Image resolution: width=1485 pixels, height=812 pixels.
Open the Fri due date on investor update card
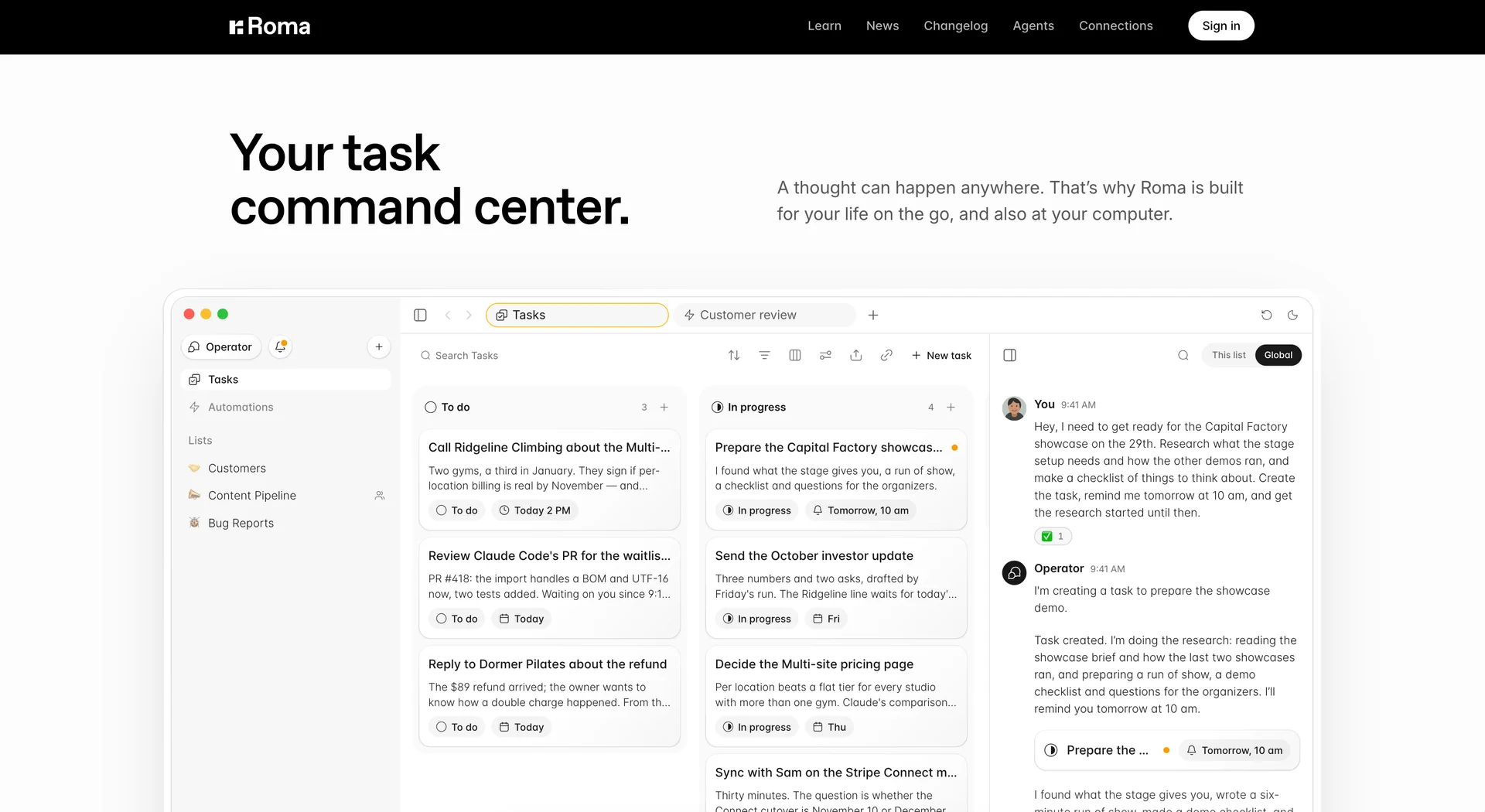pyautogui.click(x=826, y=619)
